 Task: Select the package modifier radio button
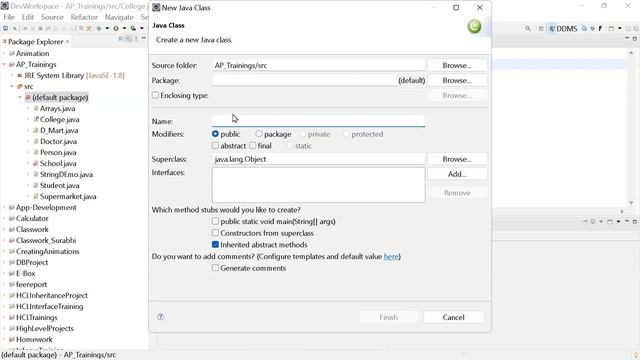click(259, 134)
